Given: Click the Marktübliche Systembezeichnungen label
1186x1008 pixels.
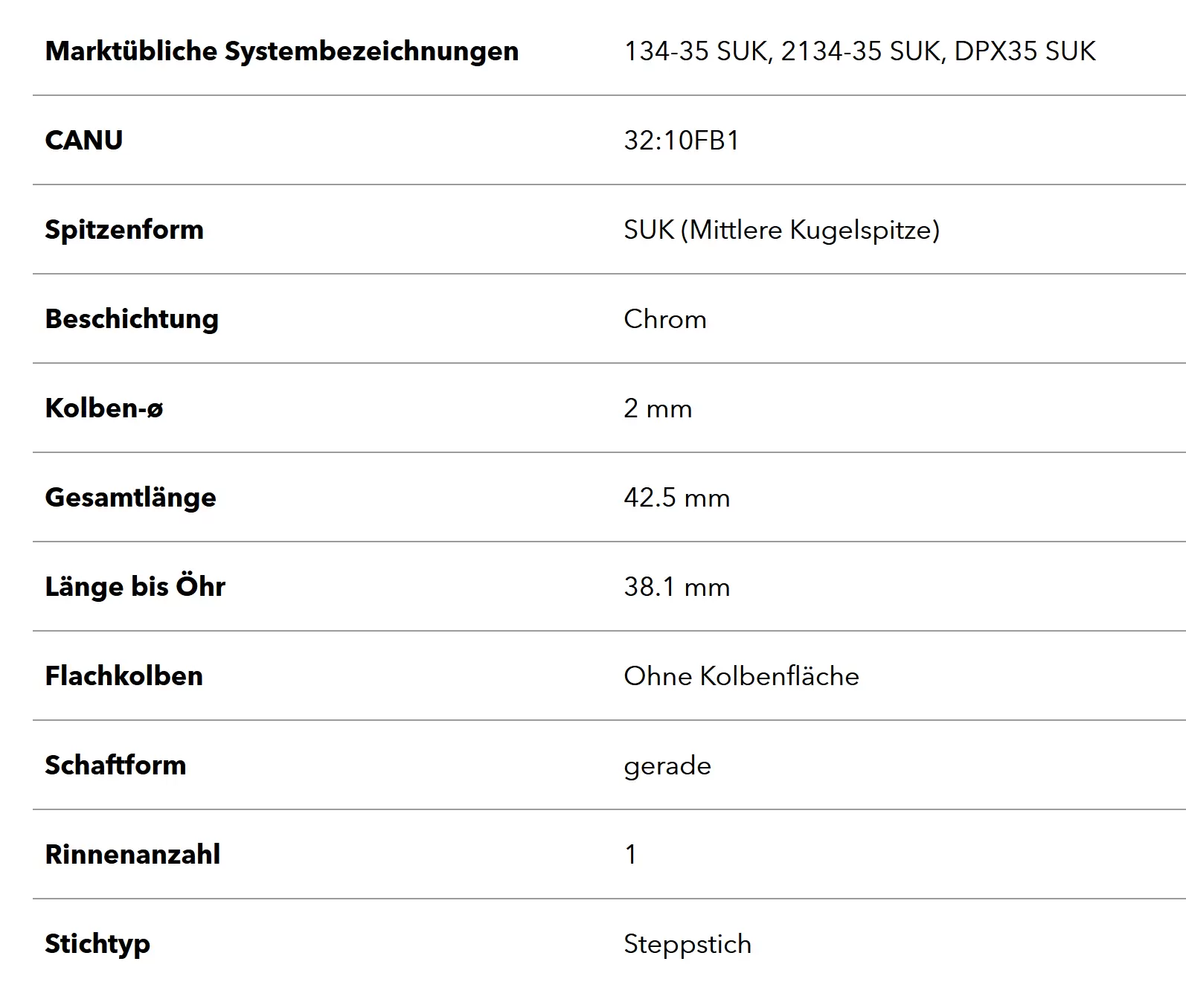Looking at the screenshot, I should tap(281, 51).
